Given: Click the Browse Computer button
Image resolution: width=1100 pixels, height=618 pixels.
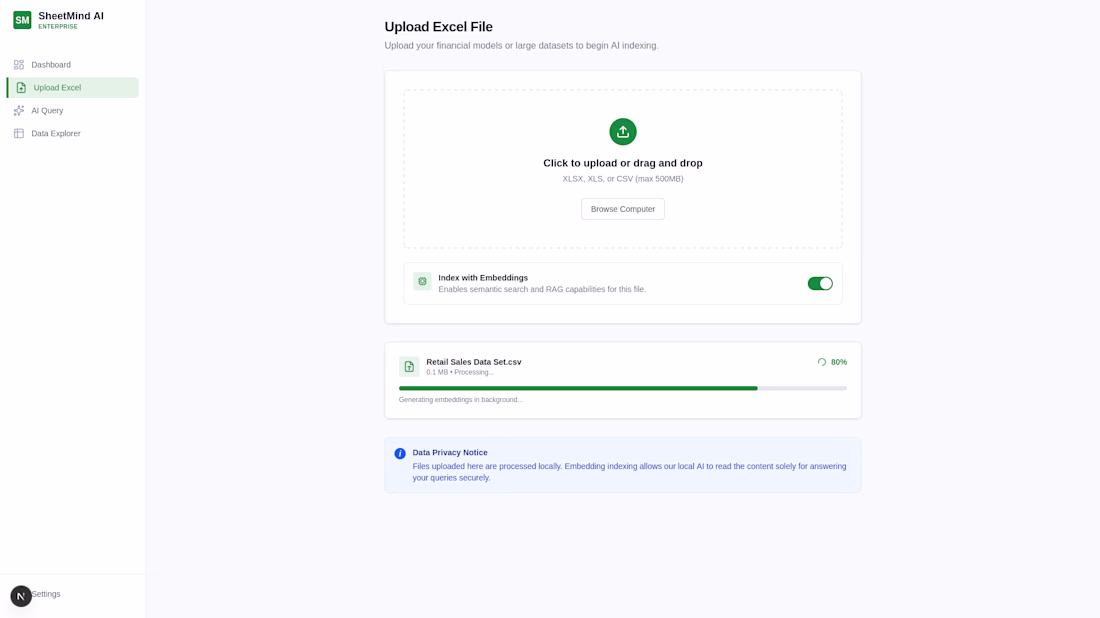Looking at the screenshot, I should (x=622, y=209).
